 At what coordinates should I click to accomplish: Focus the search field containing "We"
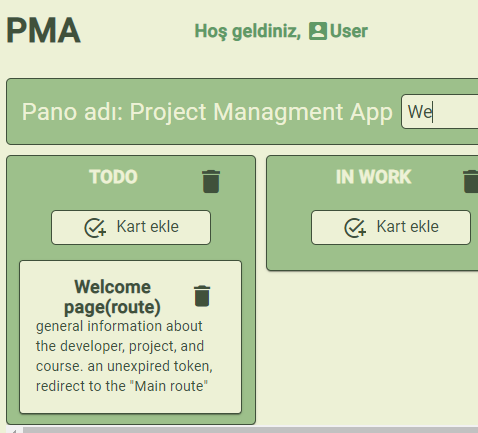(440, 112)
